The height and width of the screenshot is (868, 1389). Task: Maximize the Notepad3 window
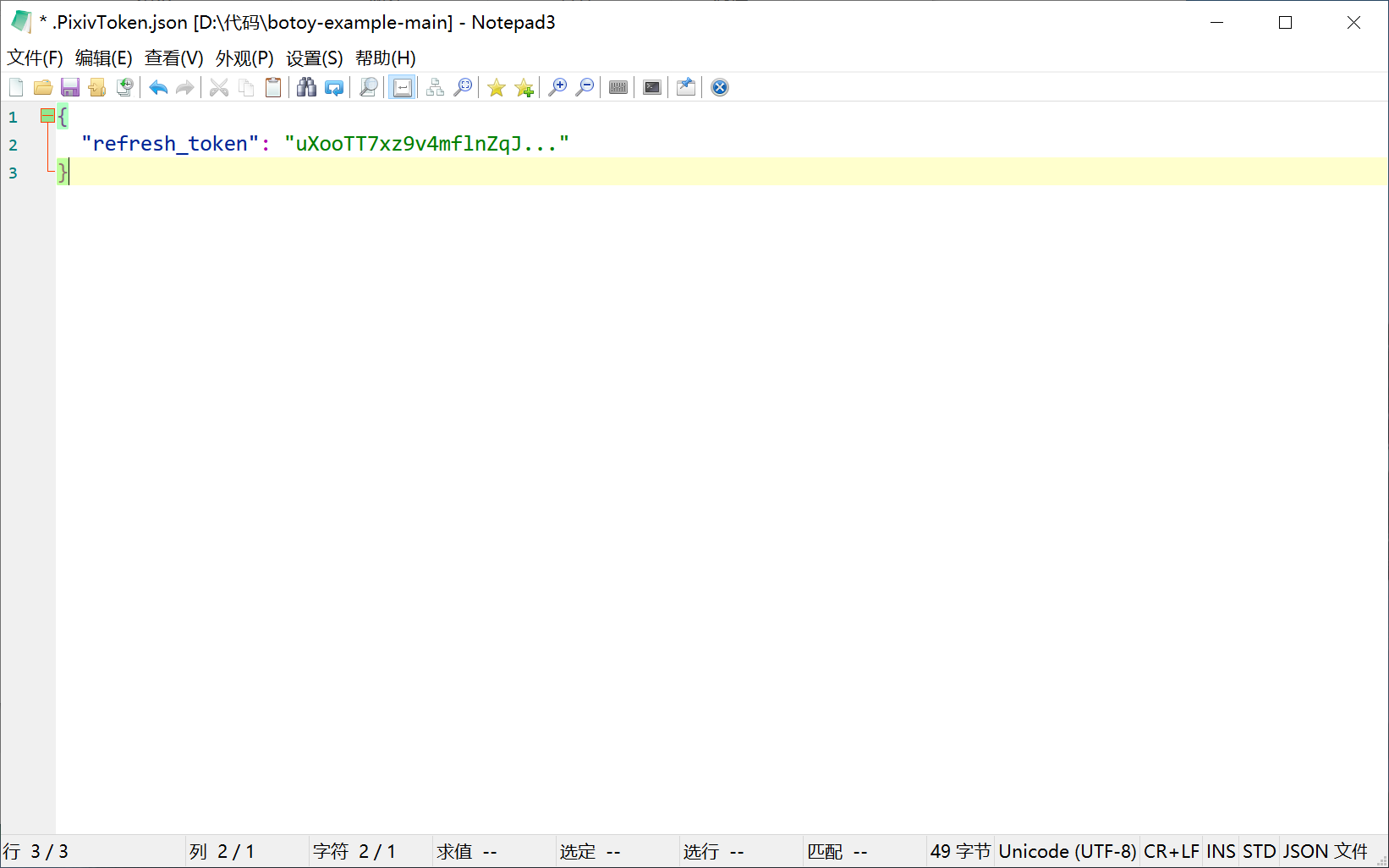tap(1285, 23)
